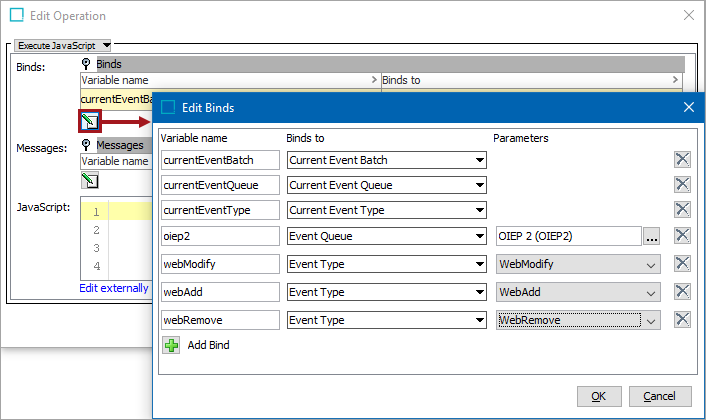Remove the currentEventQueue bind with its X icon
Image resolution: width=706 pixels, height=420 pixels.
click(683, 184)
